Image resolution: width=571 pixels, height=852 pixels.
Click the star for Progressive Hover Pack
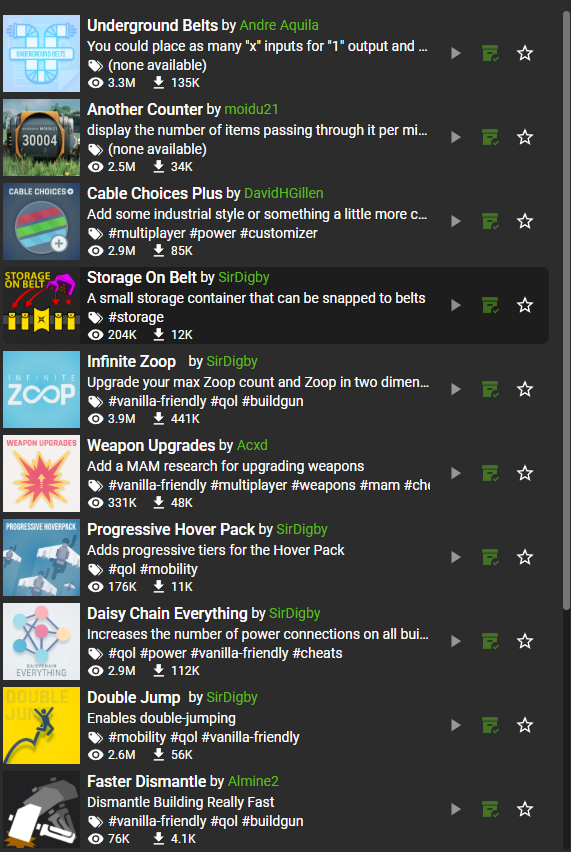pyautogui.click(x=525, y=557)
